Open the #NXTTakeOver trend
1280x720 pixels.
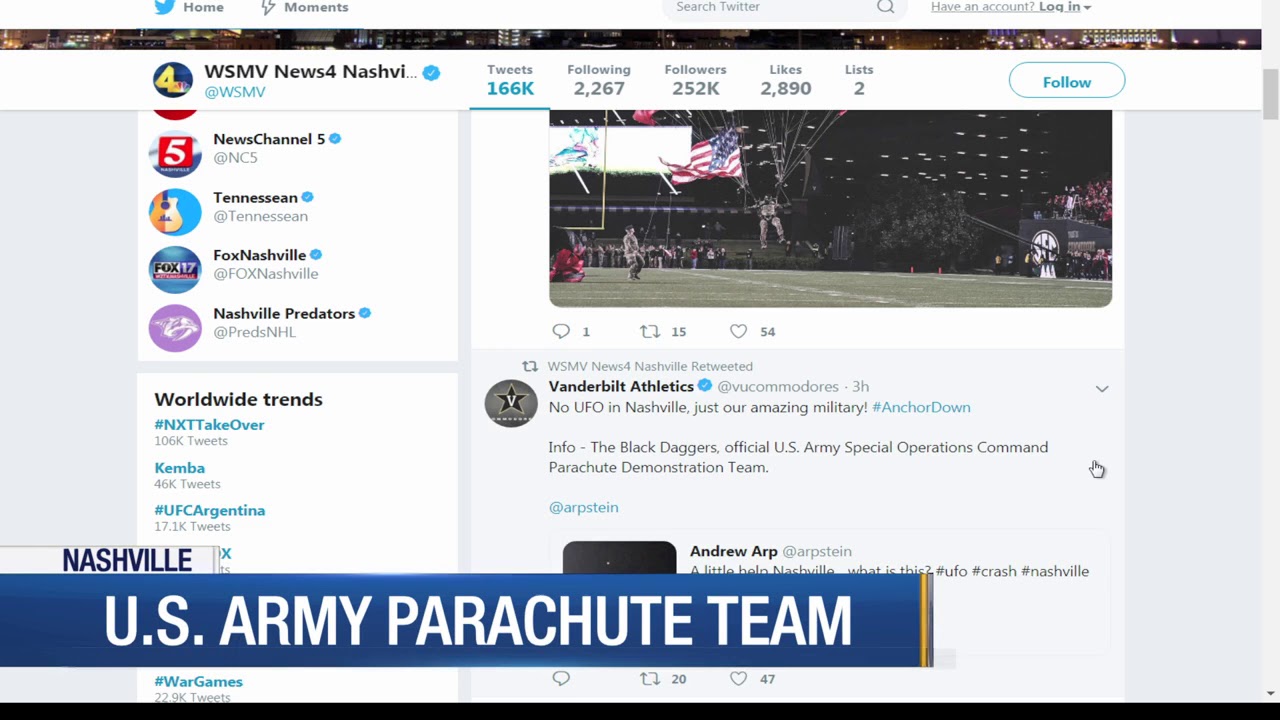pyautogui.click(x=209, y=424)
